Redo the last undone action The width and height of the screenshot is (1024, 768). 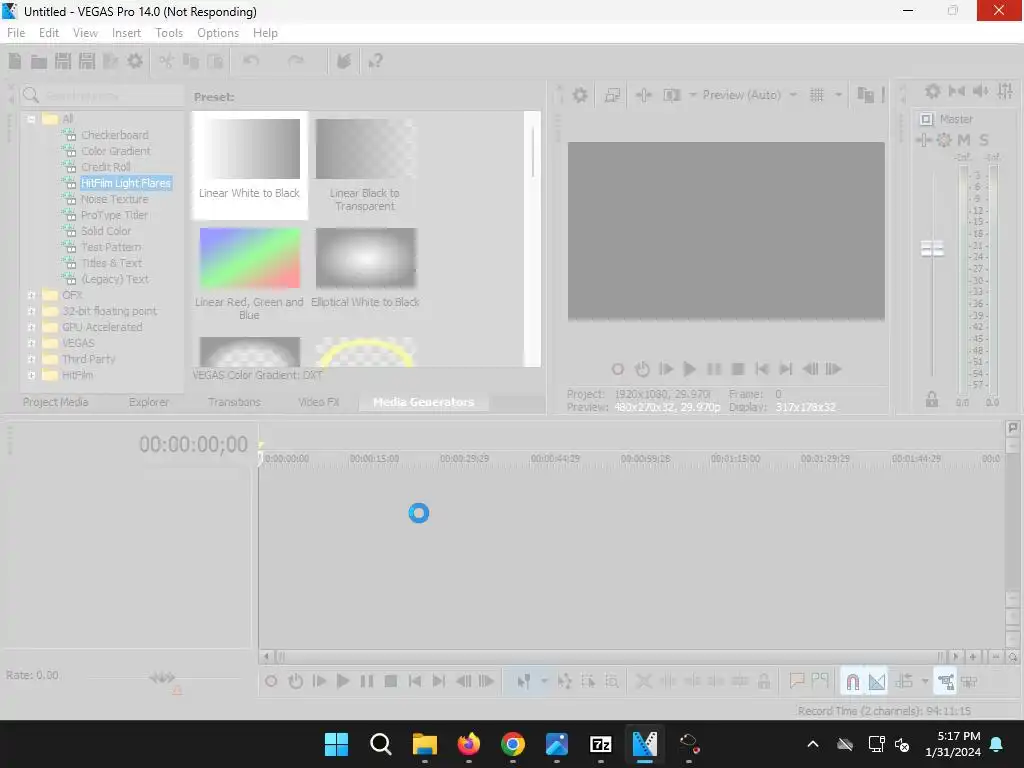pyautogui.click(x=296, y=61)
